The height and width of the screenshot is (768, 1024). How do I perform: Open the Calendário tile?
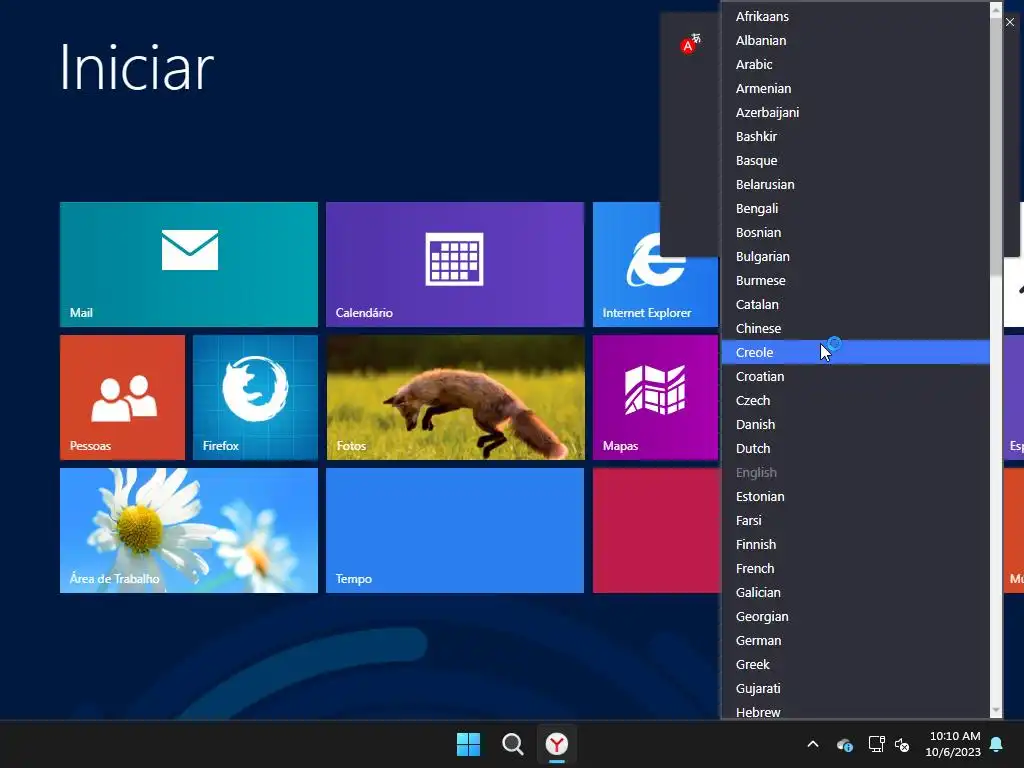(x=455, y=264)
